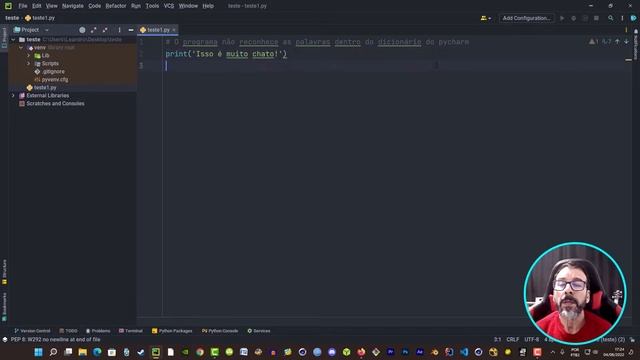
Task: Select pyvenv.cfg file in tree
Action: (x=51, y=80)
